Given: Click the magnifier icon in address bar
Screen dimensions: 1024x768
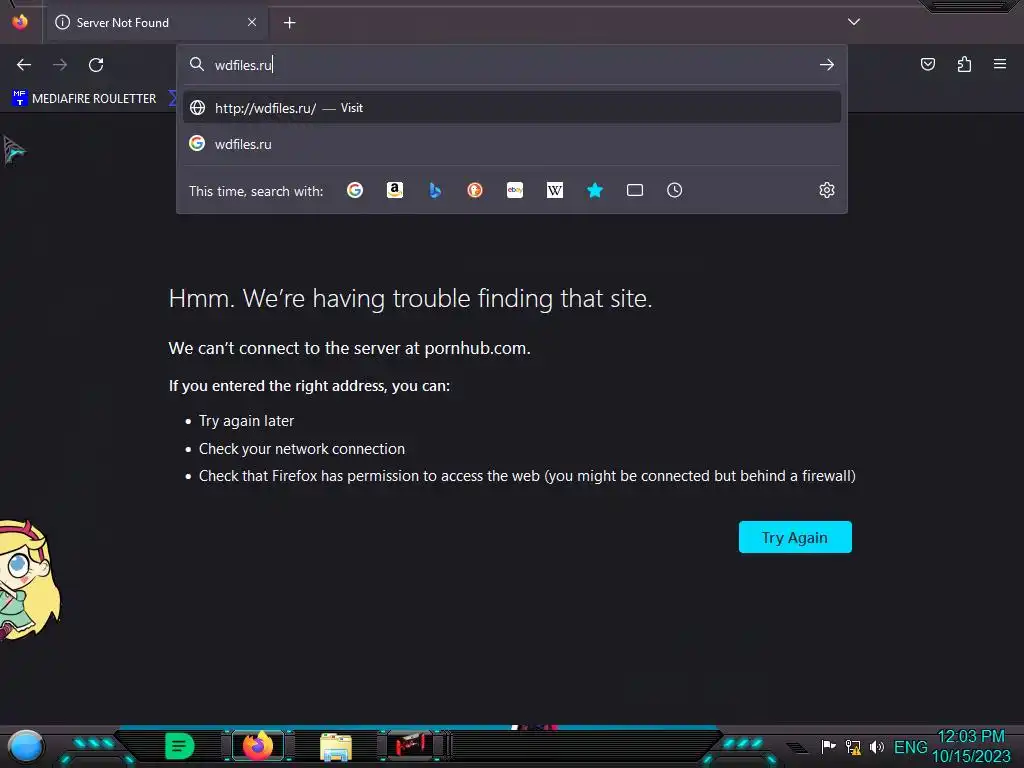Looking at the screenshot, I should 197,64.
